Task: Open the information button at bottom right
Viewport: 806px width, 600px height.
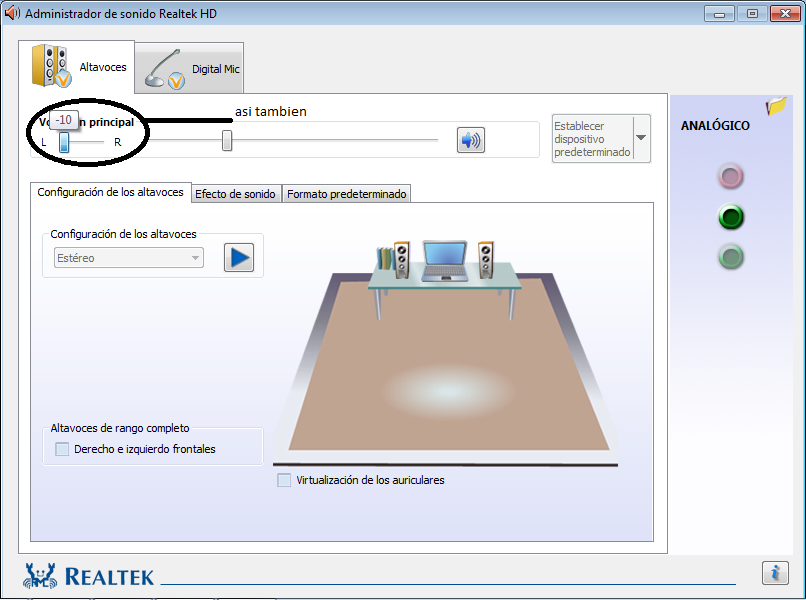Action: (775, 572)
